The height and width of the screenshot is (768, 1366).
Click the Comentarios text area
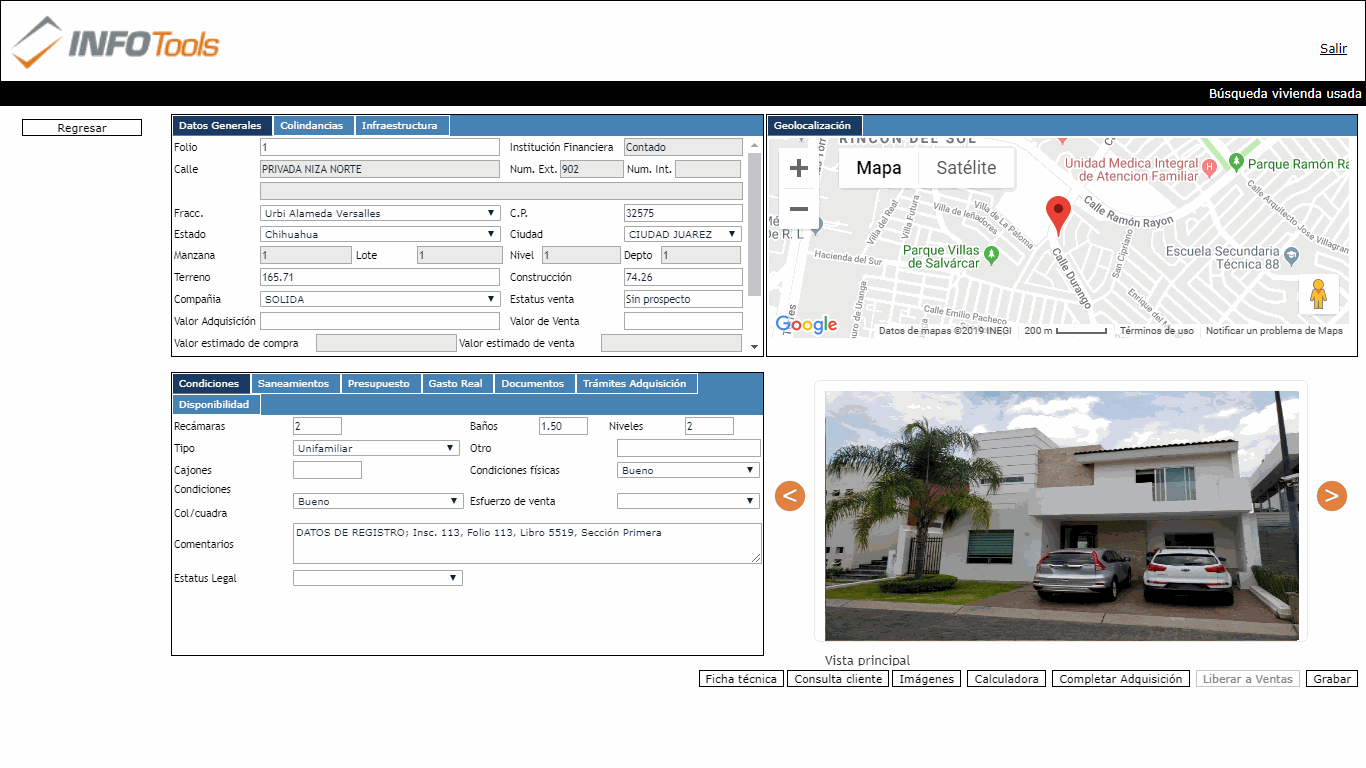(527, 543)
